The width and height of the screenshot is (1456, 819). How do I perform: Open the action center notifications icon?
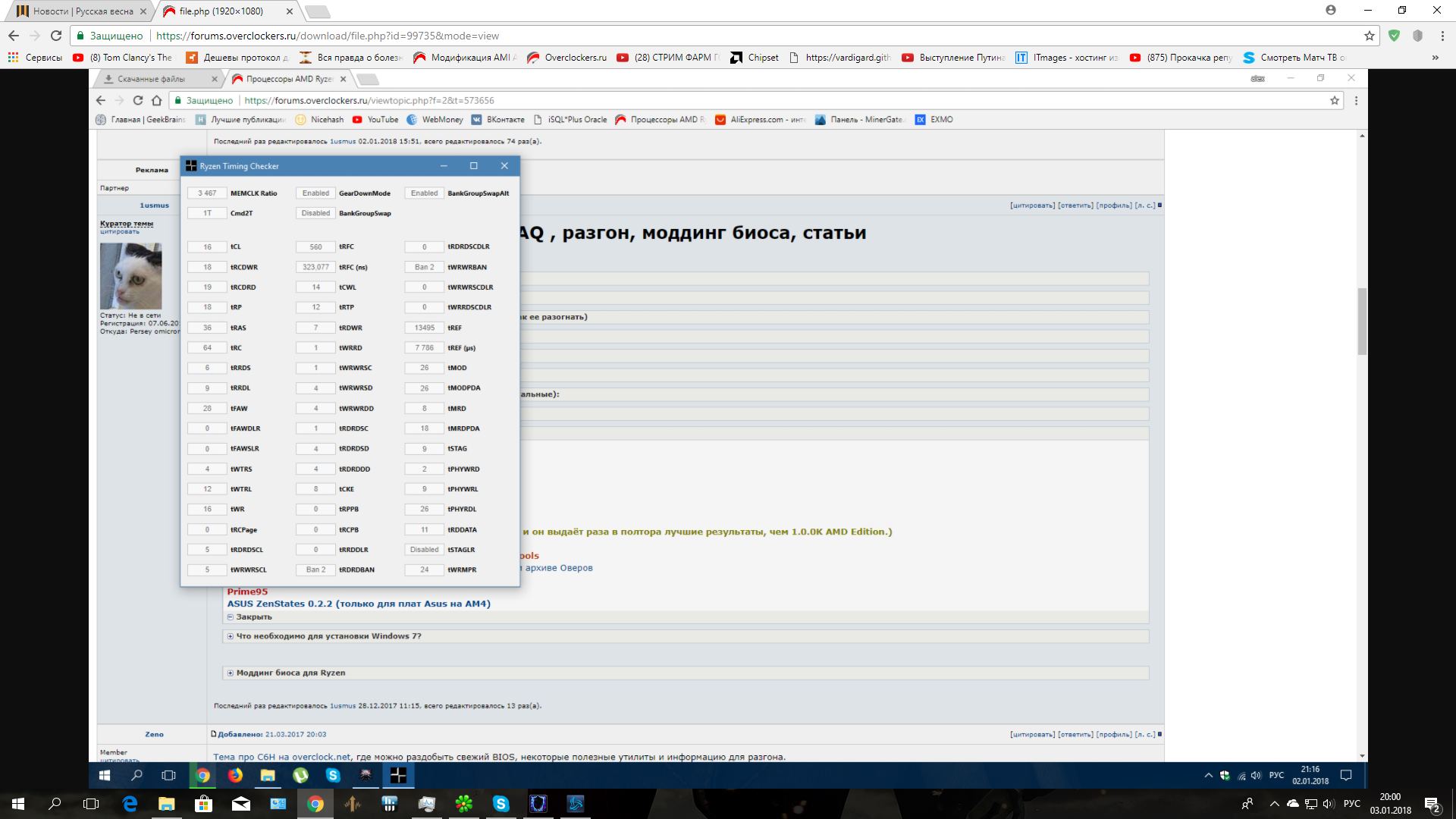click(x=1432, y=804)
